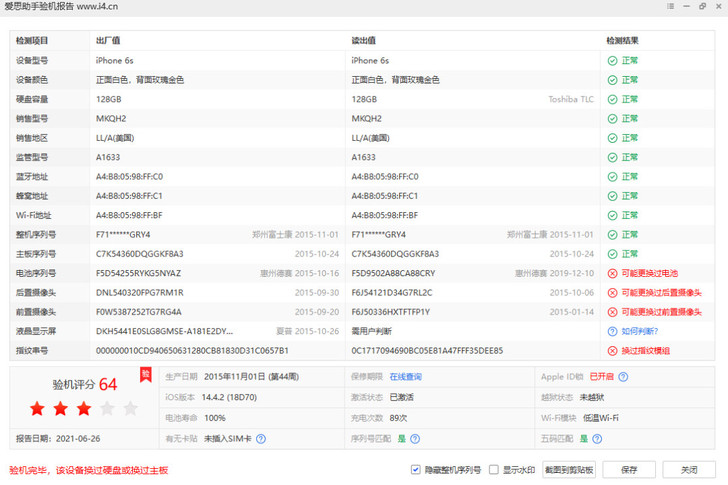Click the 可能更换过前置摄像头 result text
Image resolution: width=728 pixels, height=485 pixels.
point(662,312)
